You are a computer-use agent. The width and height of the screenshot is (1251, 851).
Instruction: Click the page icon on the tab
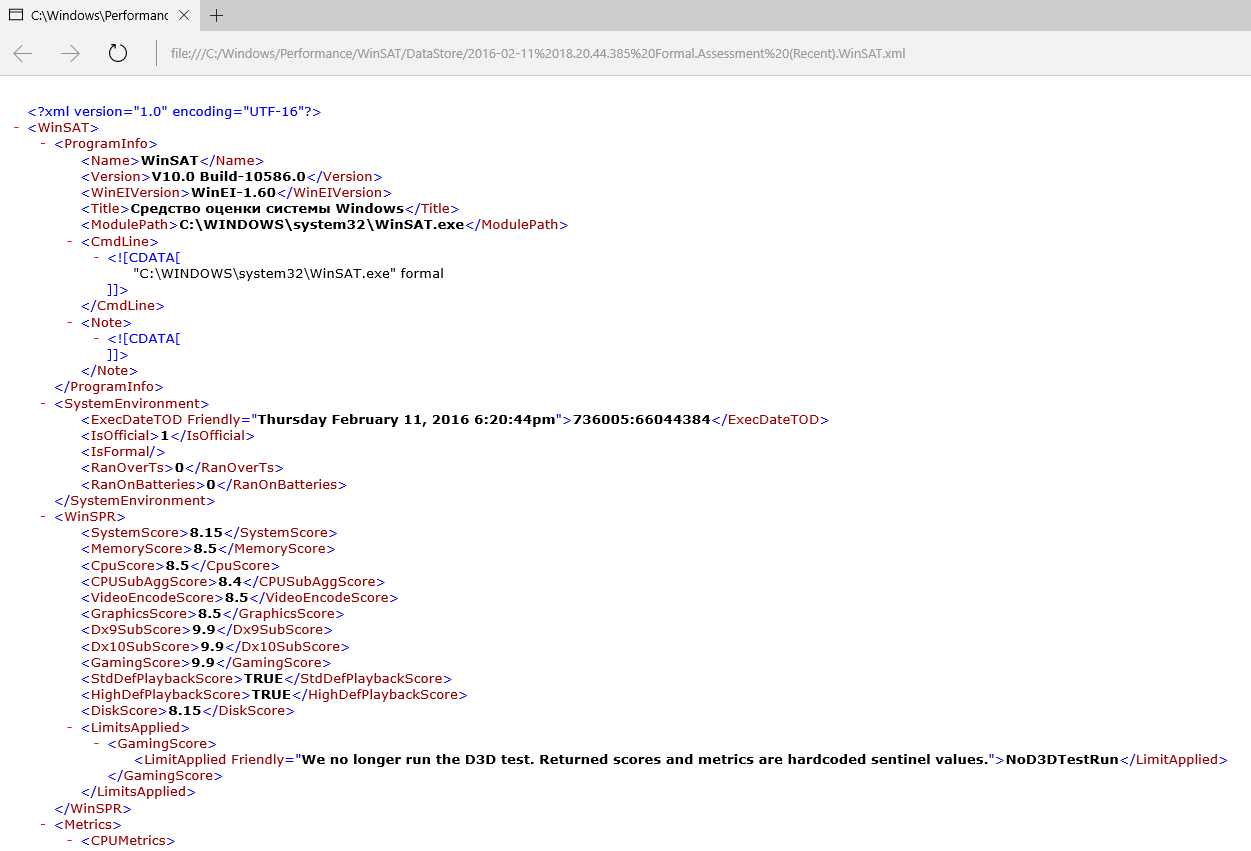[x=16, y=15]
